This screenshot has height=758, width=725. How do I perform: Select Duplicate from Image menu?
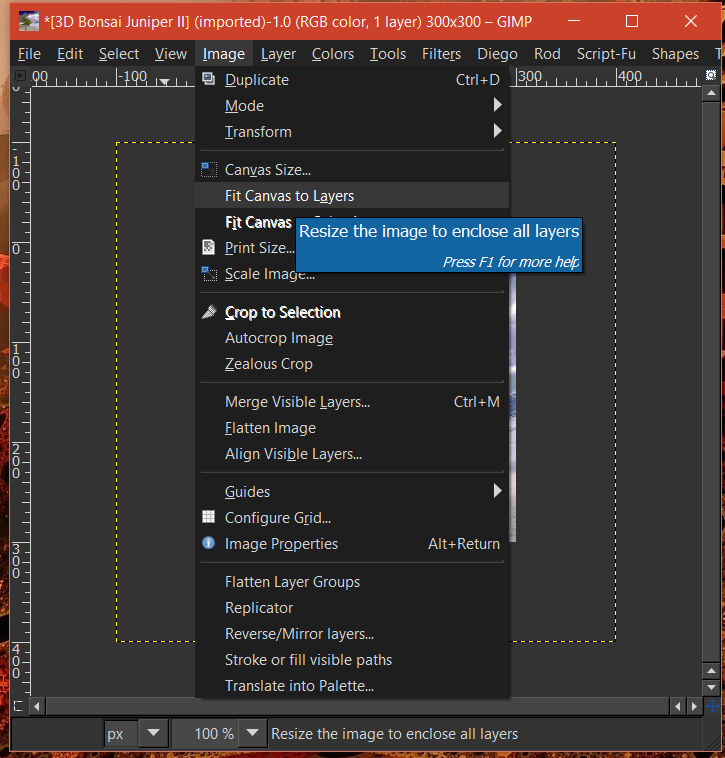[352, 79]
